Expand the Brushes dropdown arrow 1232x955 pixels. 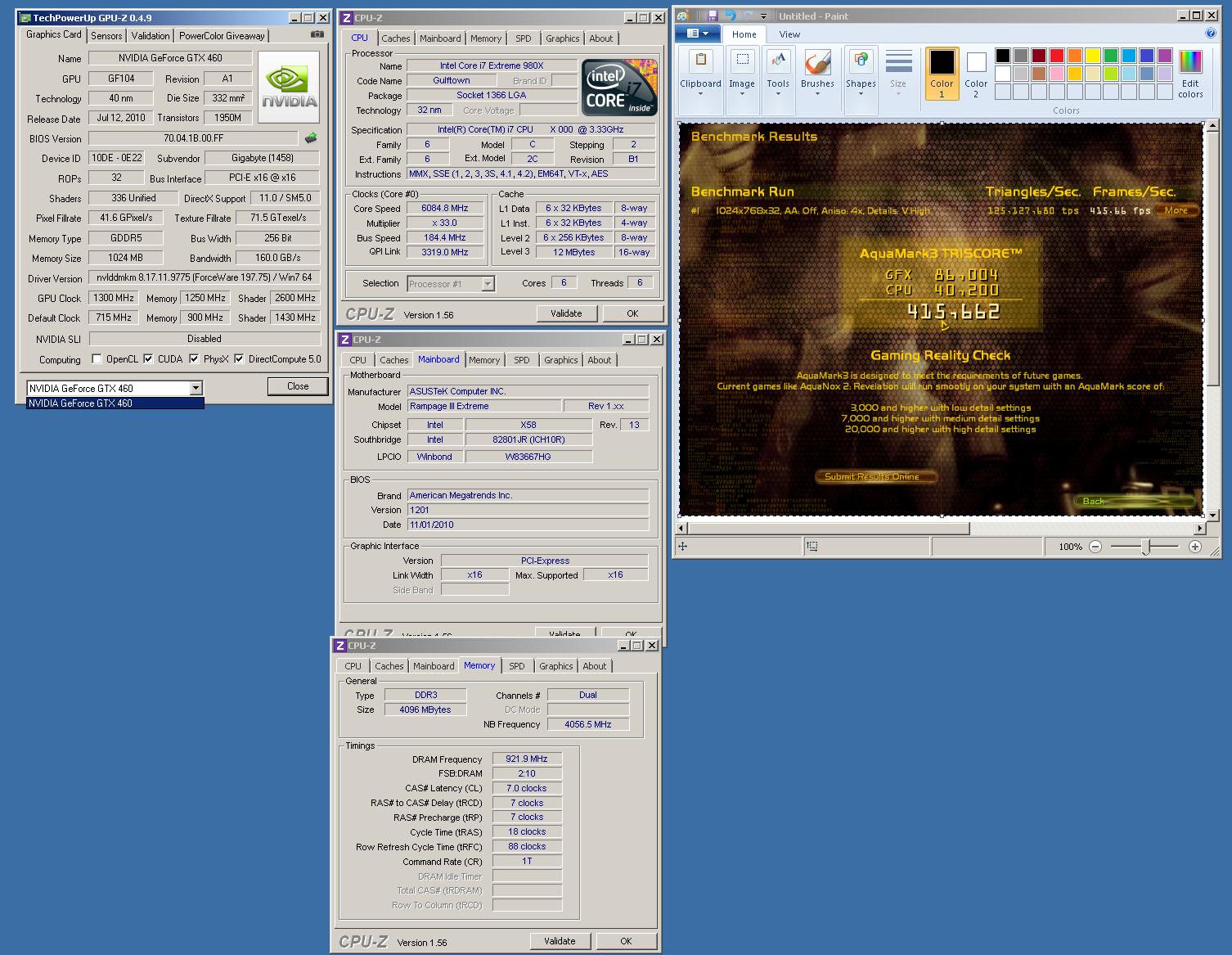817,94
